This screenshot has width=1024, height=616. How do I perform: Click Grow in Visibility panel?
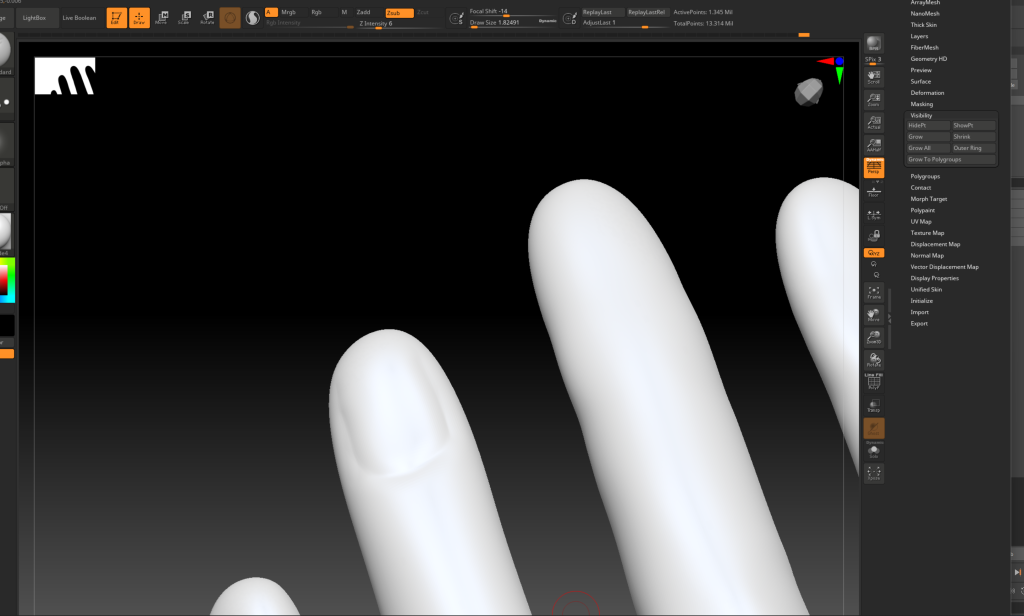coord(928,137)
